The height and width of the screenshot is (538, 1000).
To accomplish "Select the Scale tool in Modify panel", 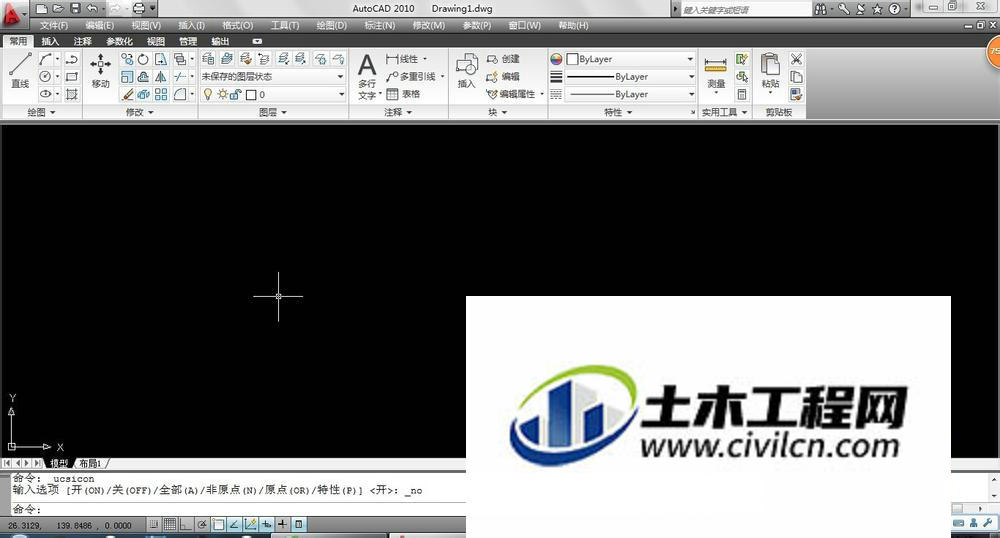I will [128, 76].
